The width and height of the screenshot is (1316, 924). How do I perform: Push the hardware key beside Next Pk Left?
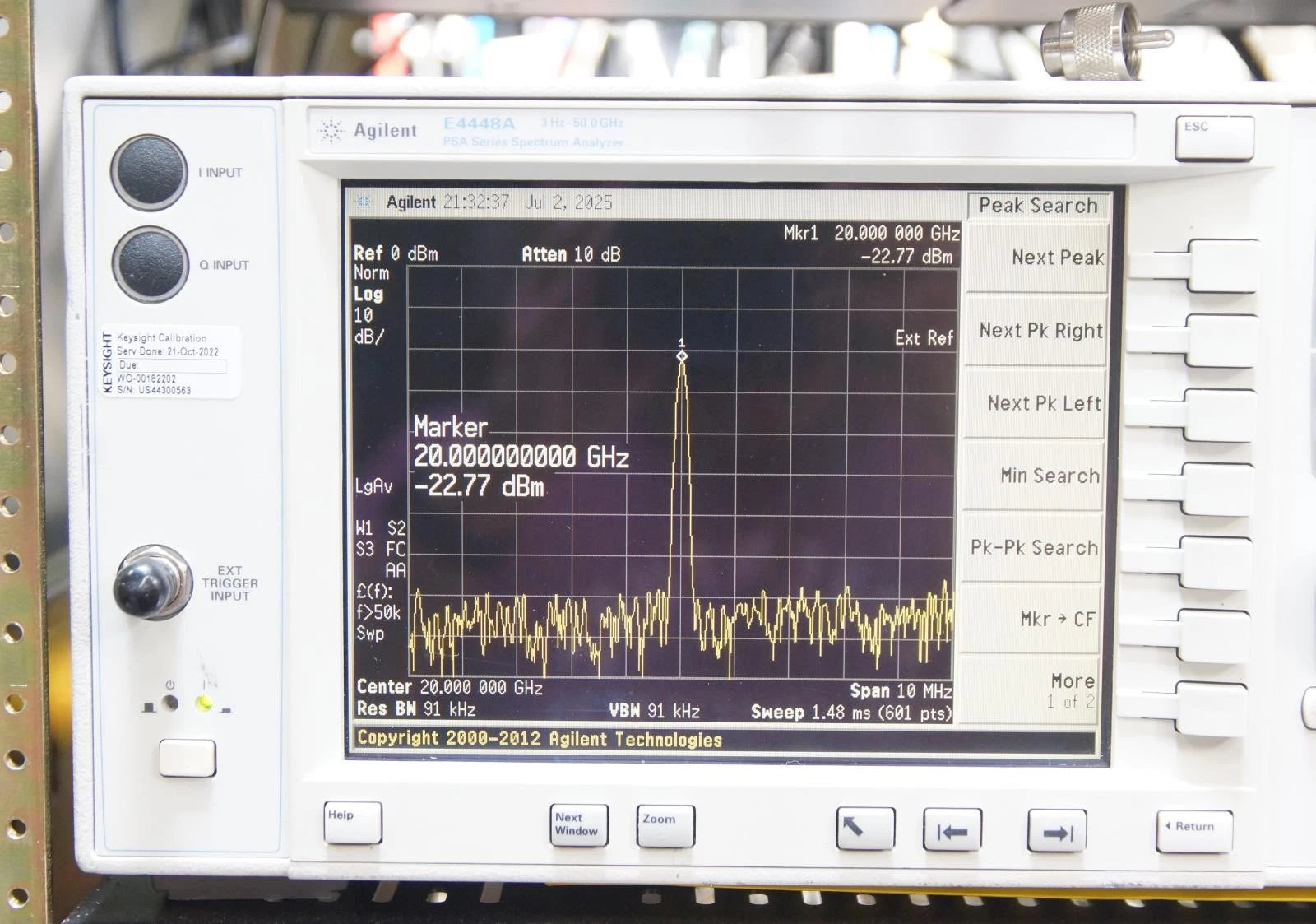tap(1219, 415)
